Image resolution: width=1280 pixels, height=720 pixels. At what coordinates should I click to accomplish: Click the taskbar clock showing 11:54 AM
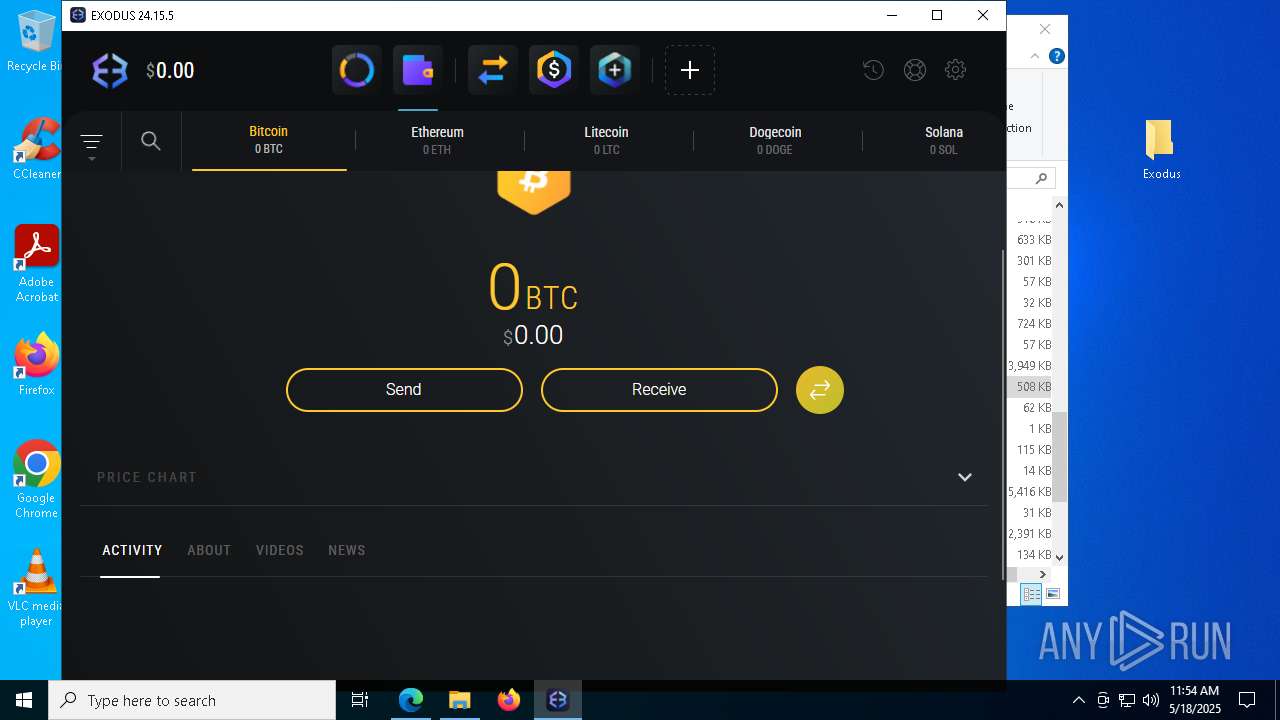click(x=1195, y=700)
